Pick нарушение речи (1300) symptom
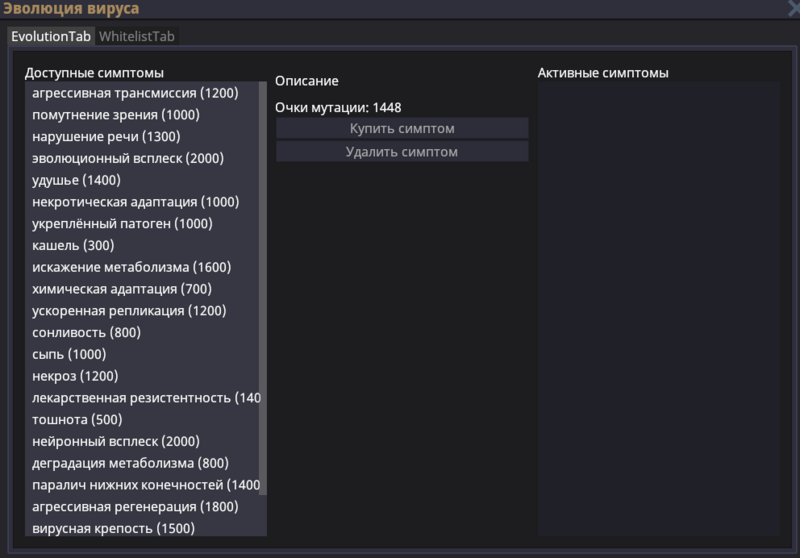The height and width of the screenshot is (558, 800). (106, 137)
